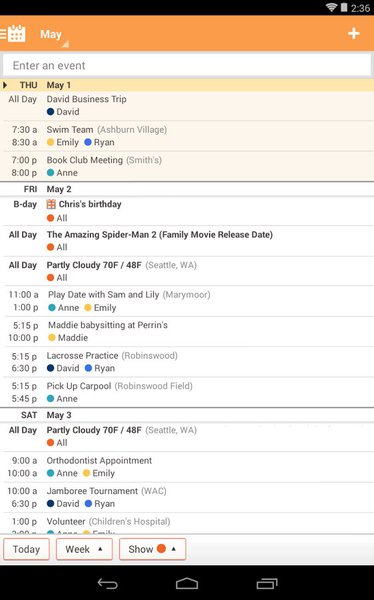Open the calendar menu icon
The height and width of the screenshot is (600, 374).
[x=13, y=34]
